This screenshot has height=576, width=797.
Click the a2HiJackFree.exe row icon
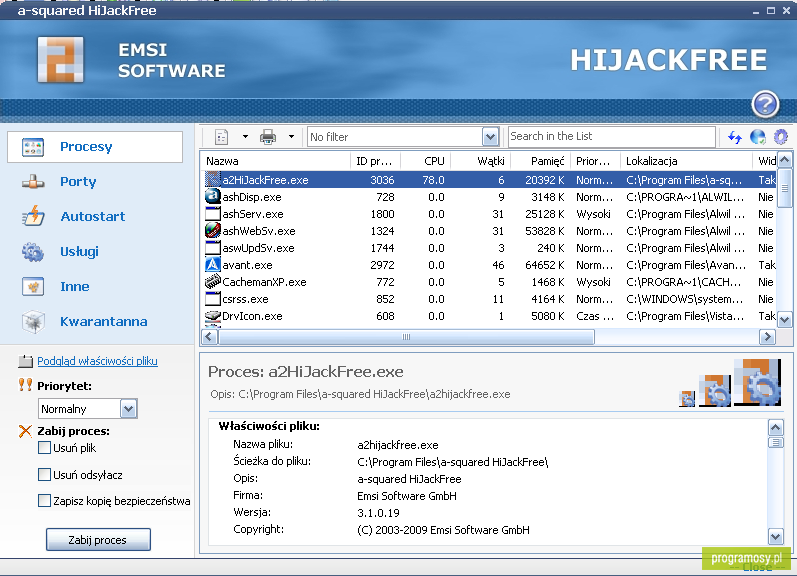(x=212, y=179)
